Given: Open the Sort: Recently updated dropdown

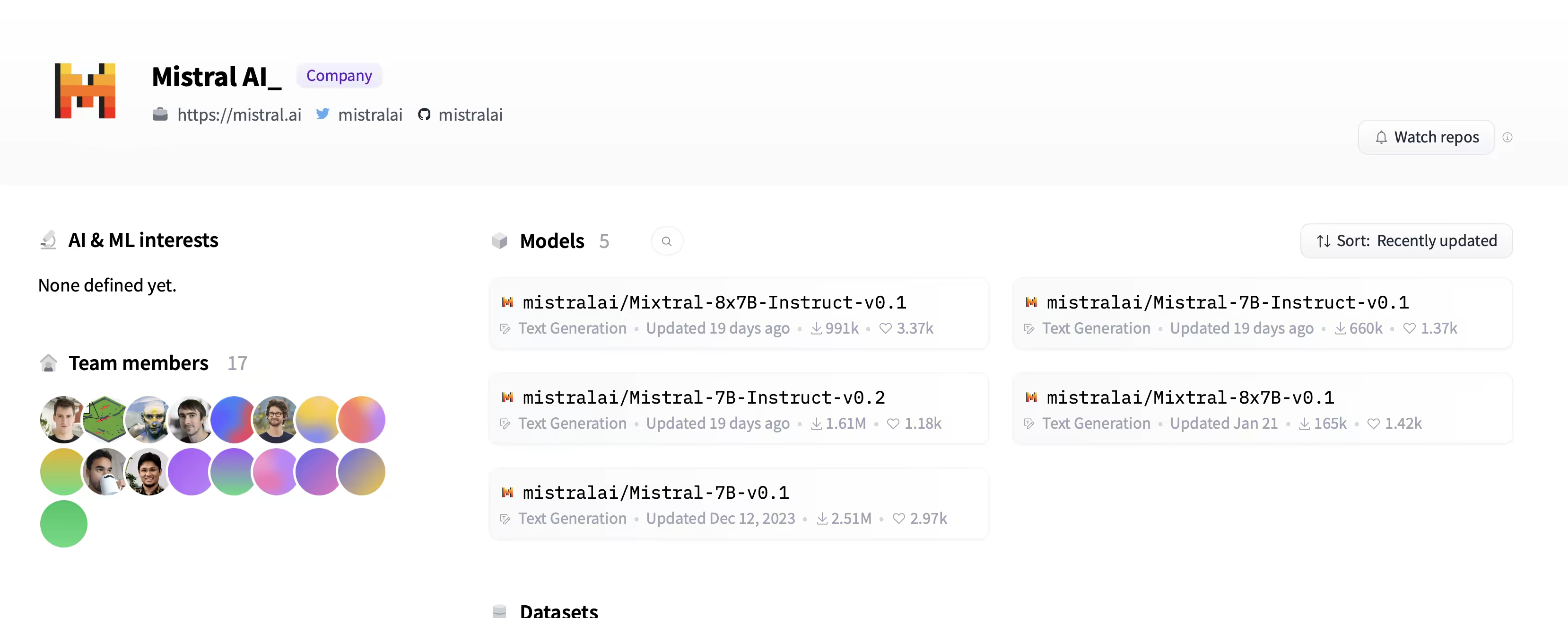Looking at the screenshot, I should 1407,240.
